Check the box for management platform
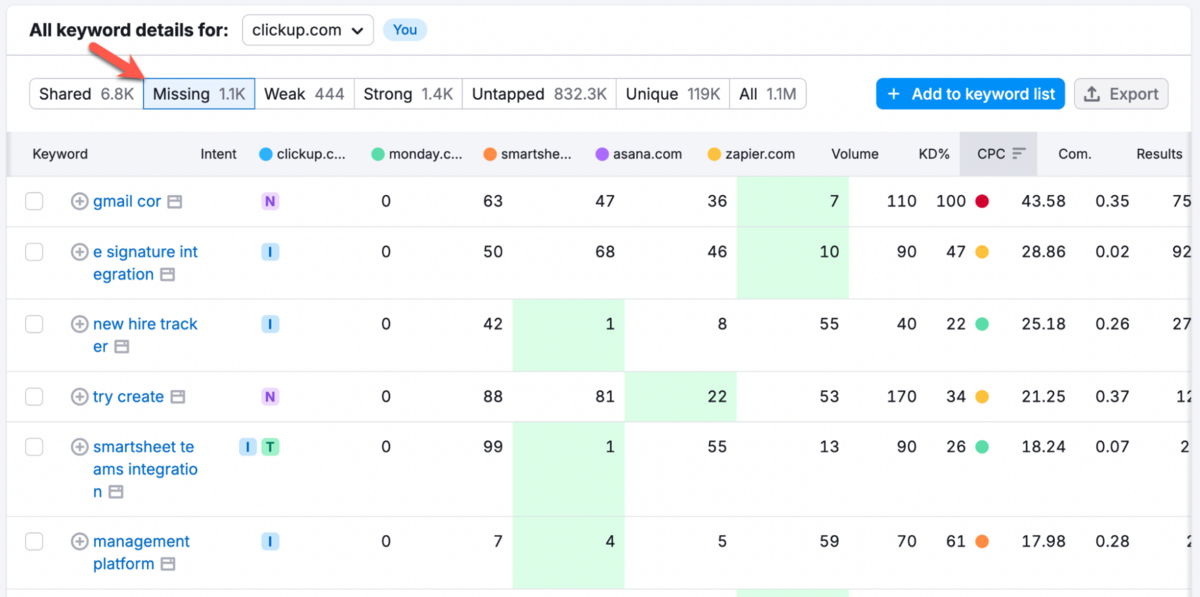The width and height of the screenshot is (1200, 597). 34,542
